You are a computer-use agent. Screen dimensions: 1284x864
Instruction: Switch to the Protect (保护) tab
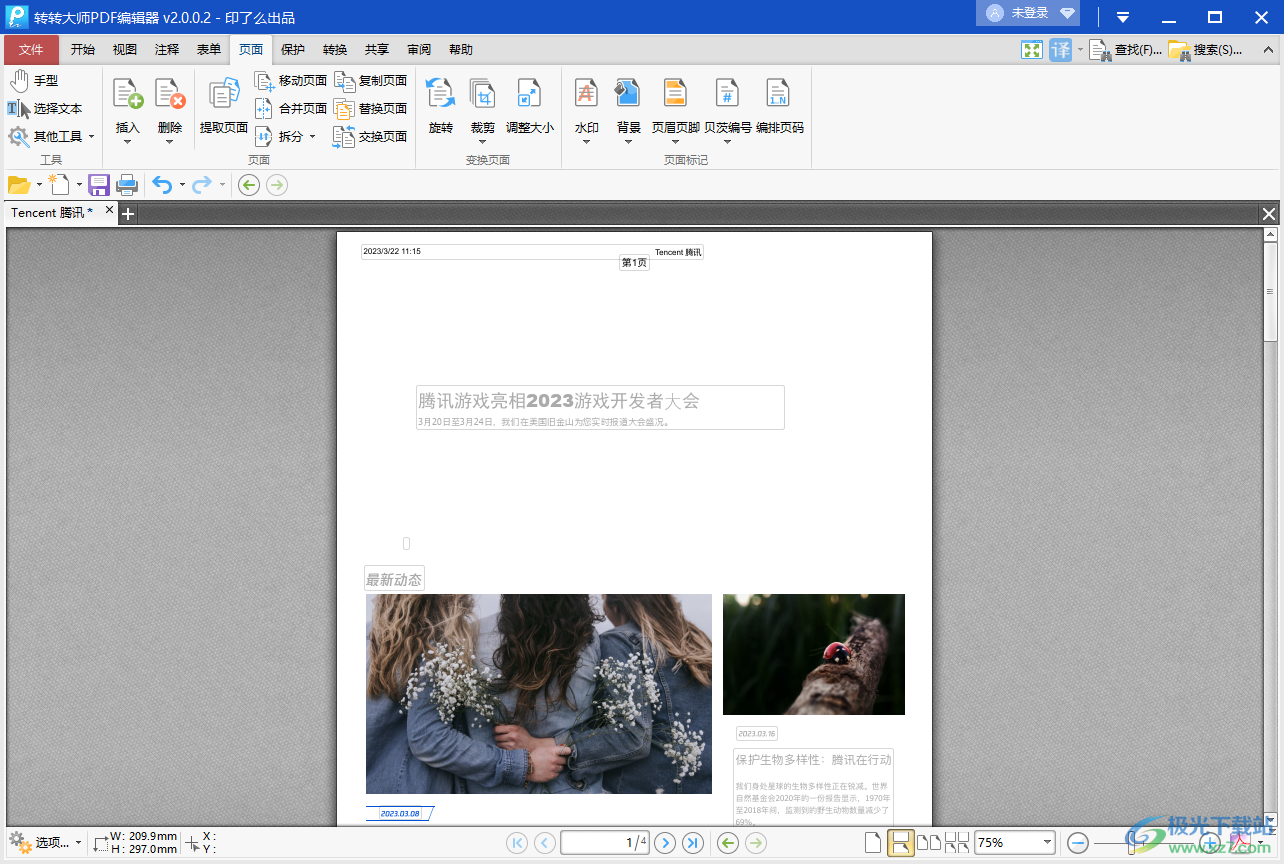point(293,49)
